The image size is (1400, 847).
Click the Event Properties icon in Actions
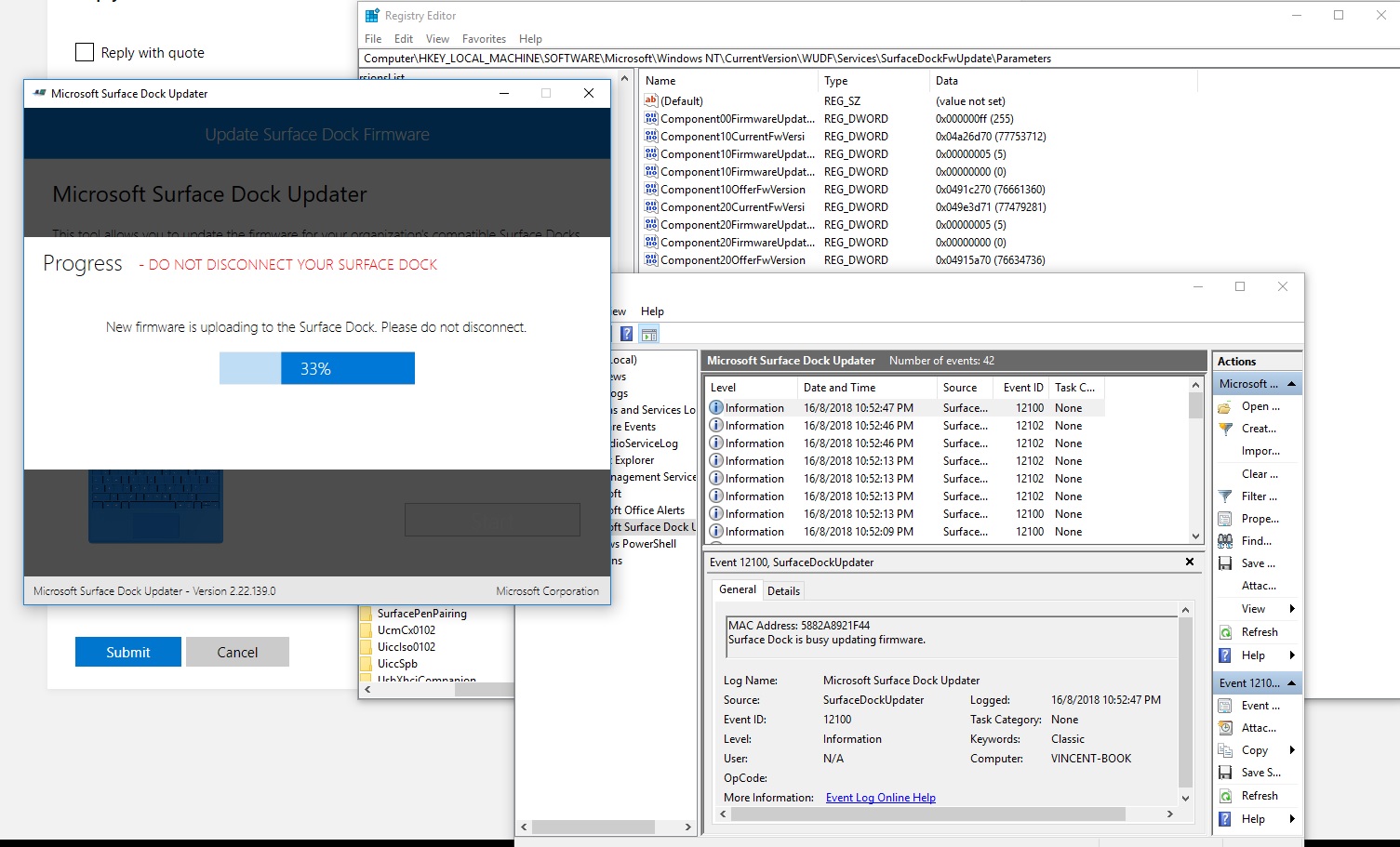click(x=1225, y=706)
